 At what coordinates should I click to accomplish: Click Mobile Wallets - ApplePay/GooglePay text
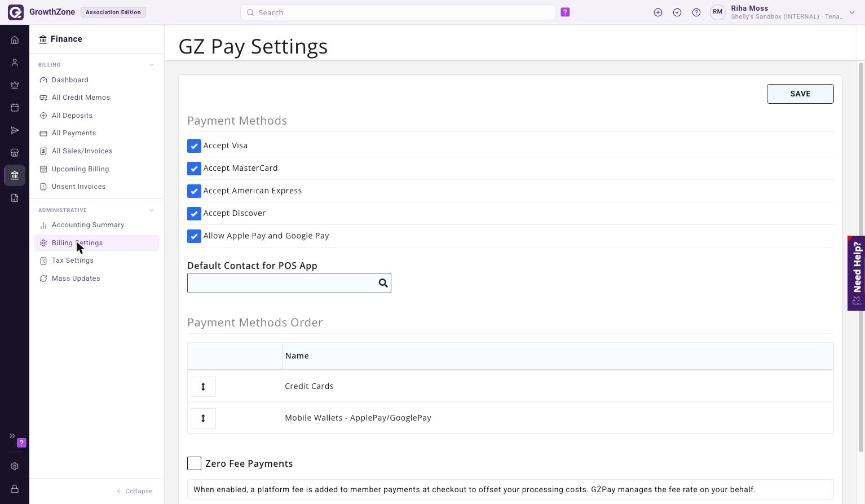tap(358, 418)
